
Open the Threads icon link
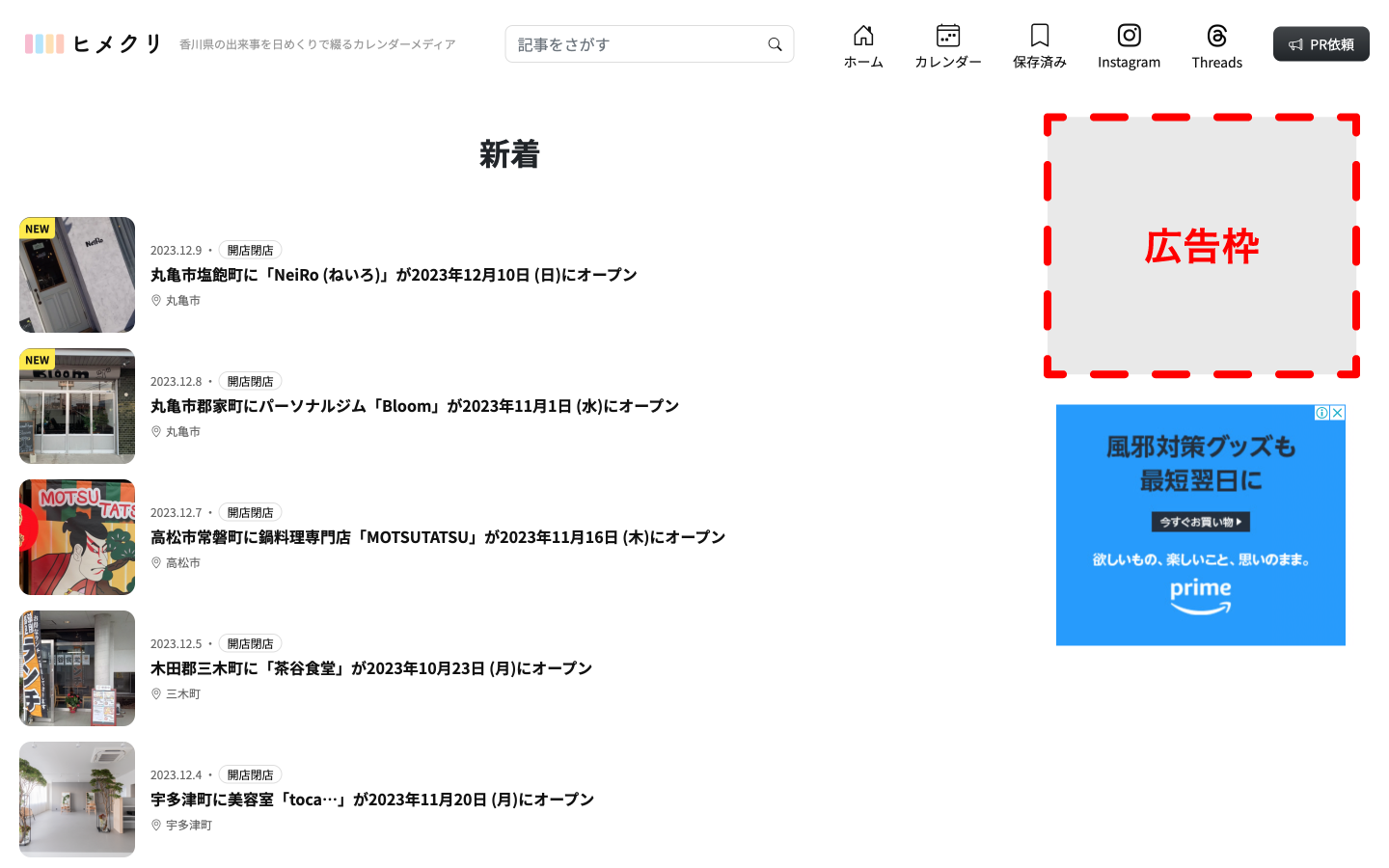[x=1216, y=36]
